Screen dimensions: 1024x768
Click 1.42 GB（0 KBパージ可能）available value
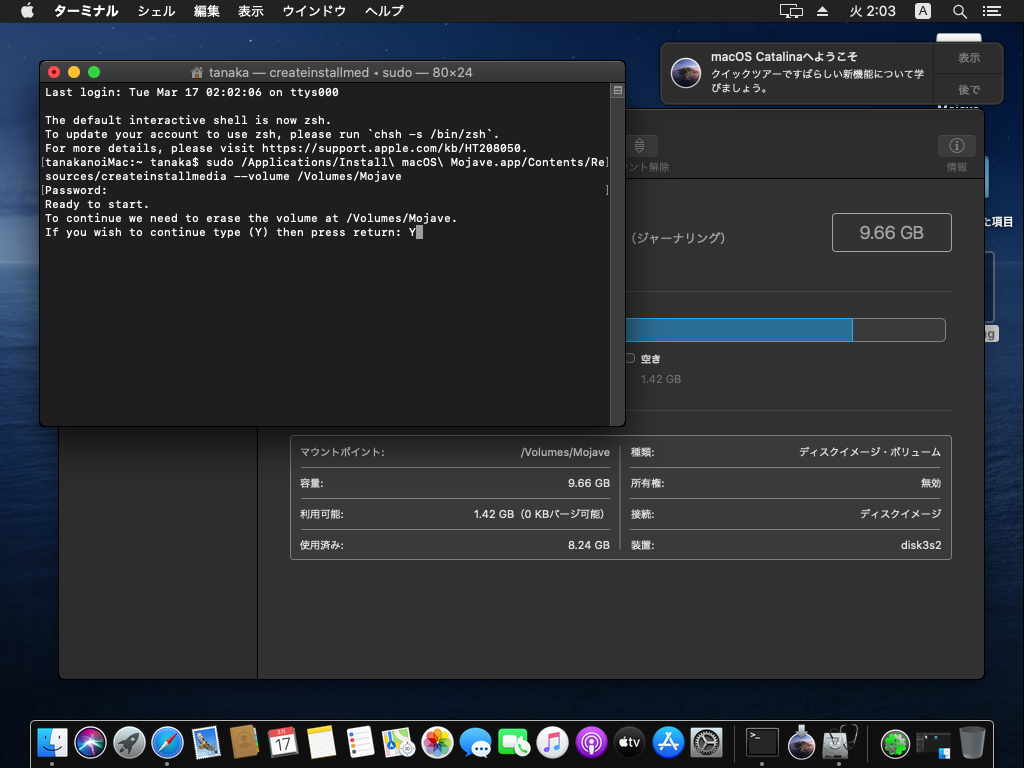[541, 514]
